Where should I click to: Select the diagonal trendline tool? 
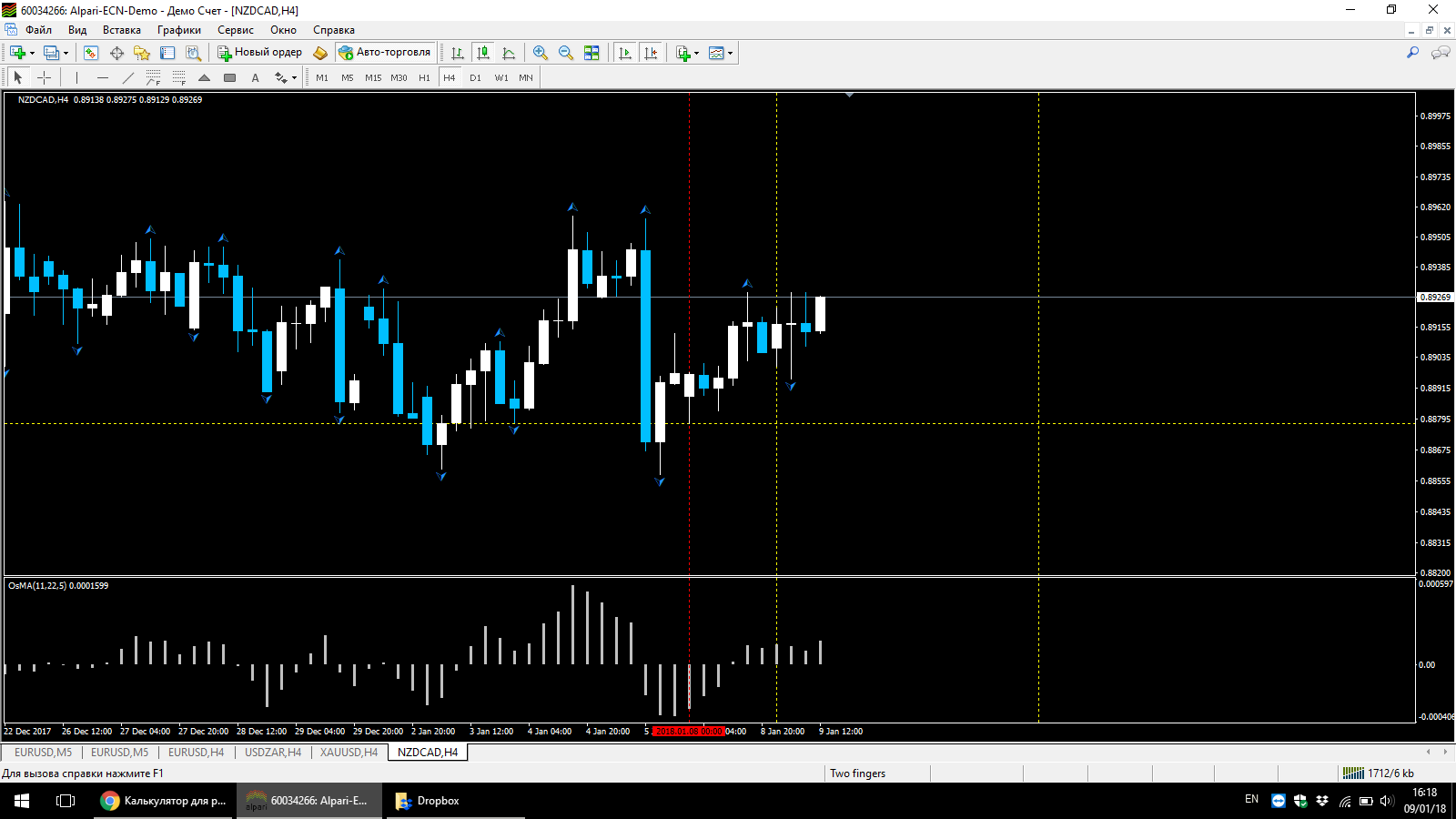point(128,78)
